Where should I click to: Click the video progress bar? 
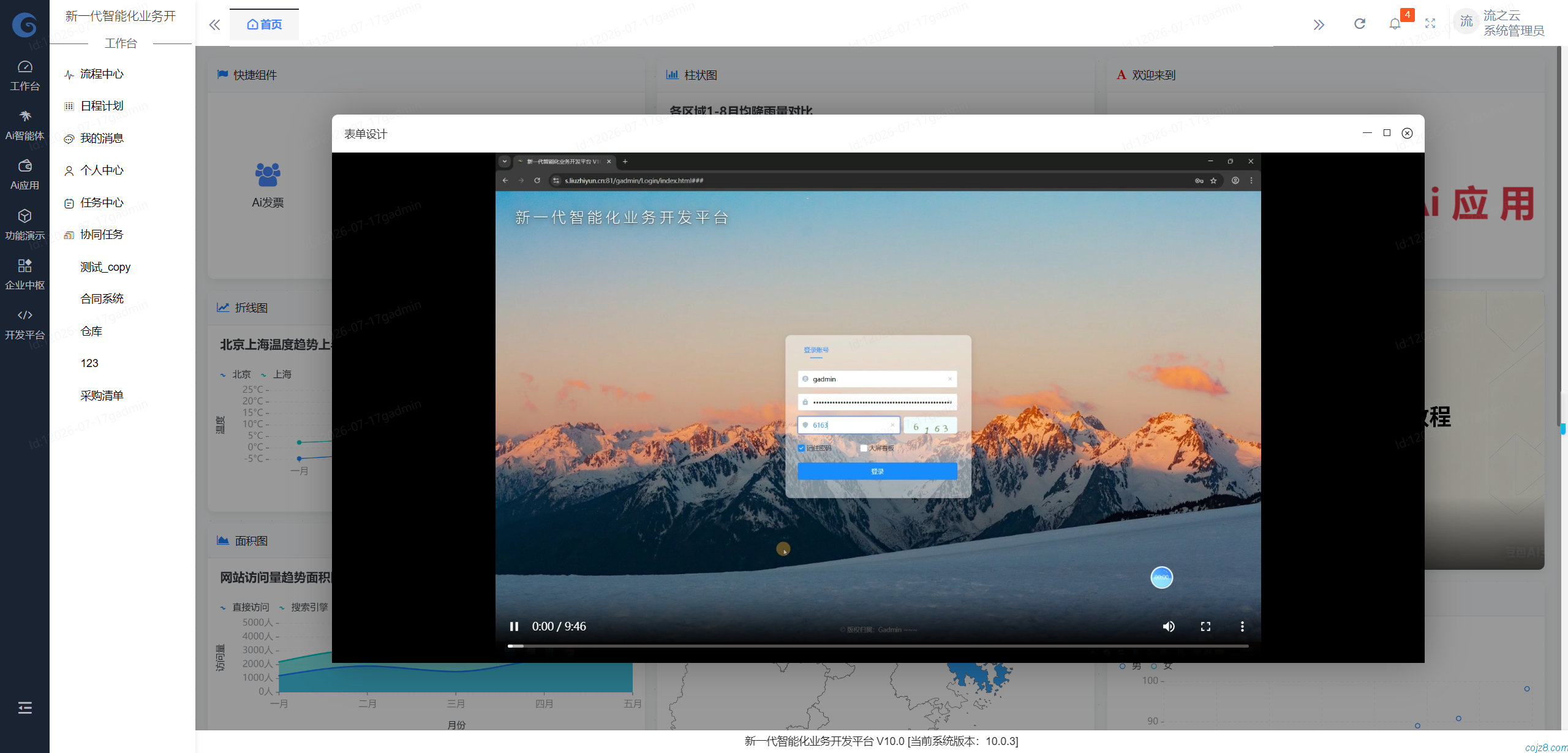(x=878, y=646)
